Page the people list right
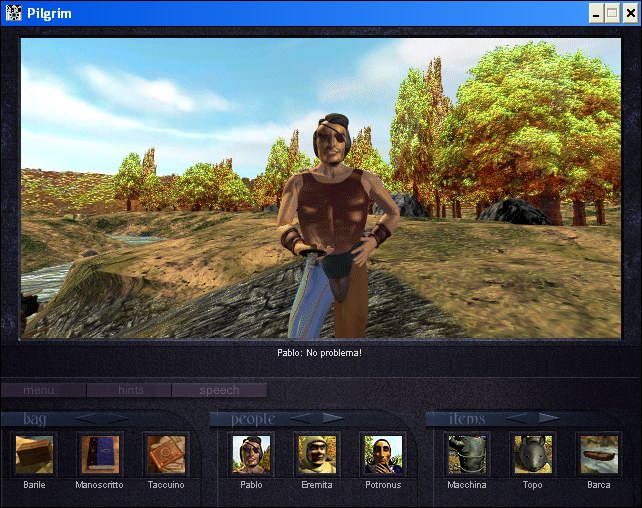Image resolution: width=642 pixels, height=508 pixels. (x=332, y=418)
